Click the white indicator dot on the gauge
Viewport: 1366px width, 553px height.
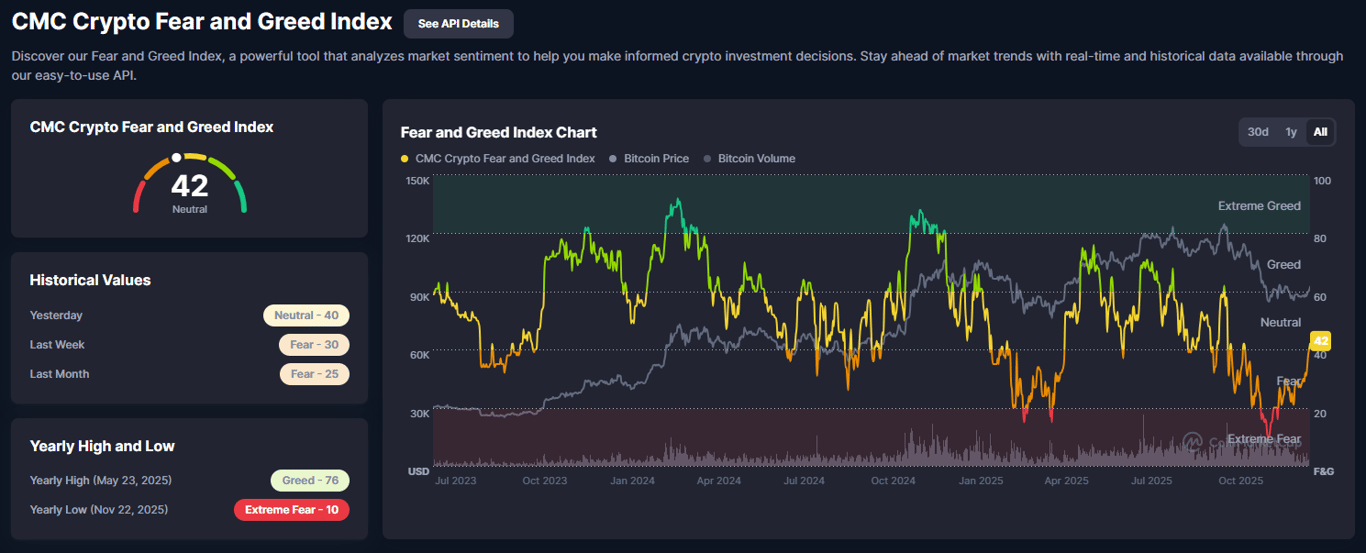(177, 157)
